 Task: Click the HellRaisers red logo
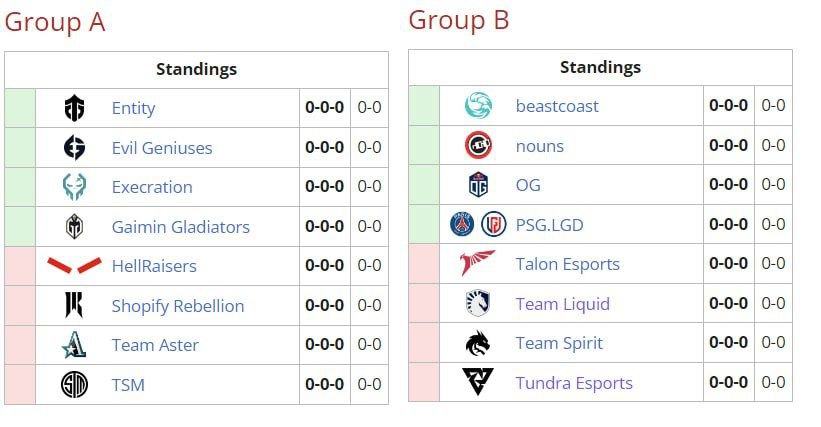pyautogui.click(x=74, y=266)
